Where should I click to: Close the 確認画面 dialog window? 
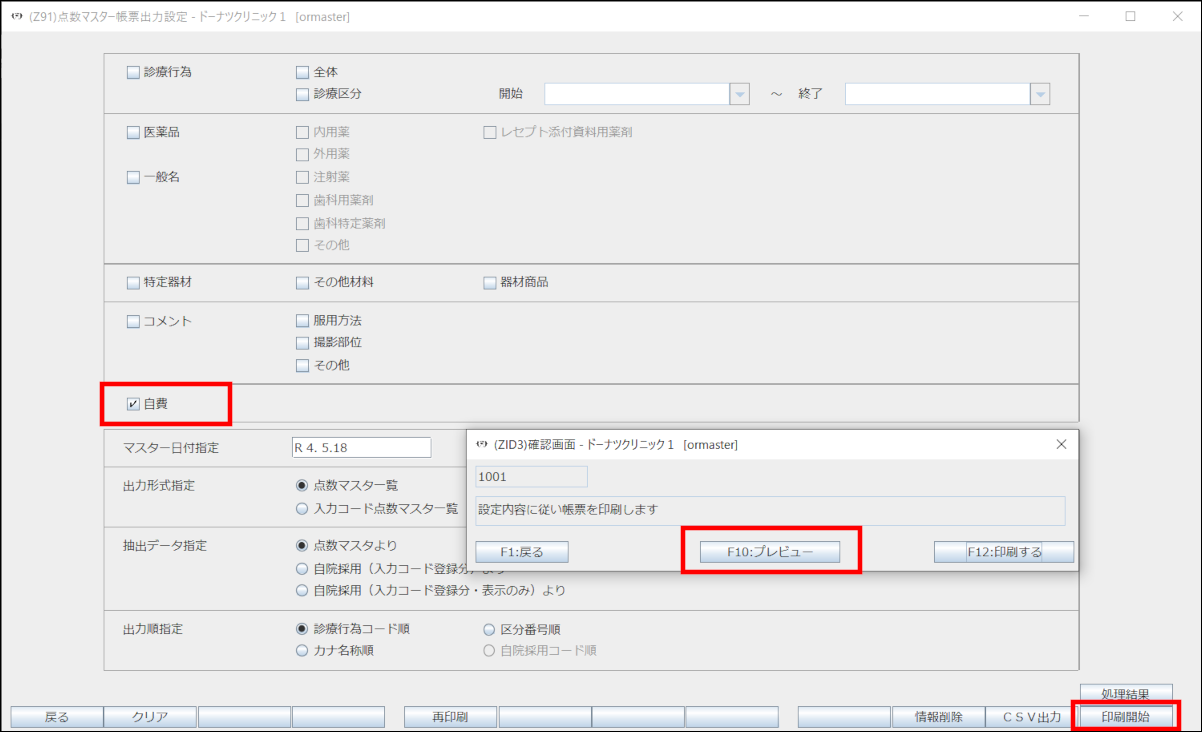coord(1062,444)
